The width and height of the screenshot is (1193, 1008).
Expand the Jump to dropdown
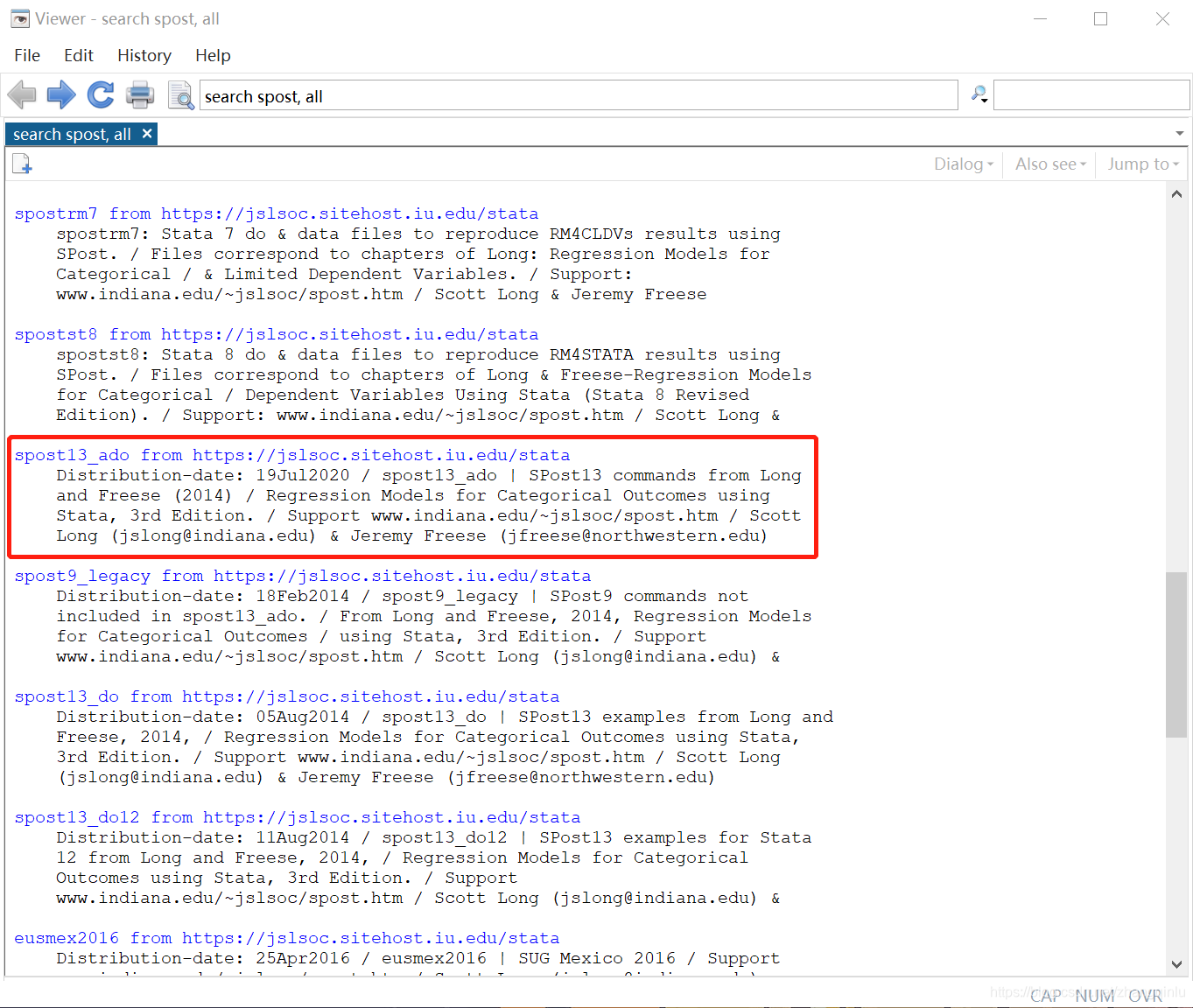pos(1143,164)
